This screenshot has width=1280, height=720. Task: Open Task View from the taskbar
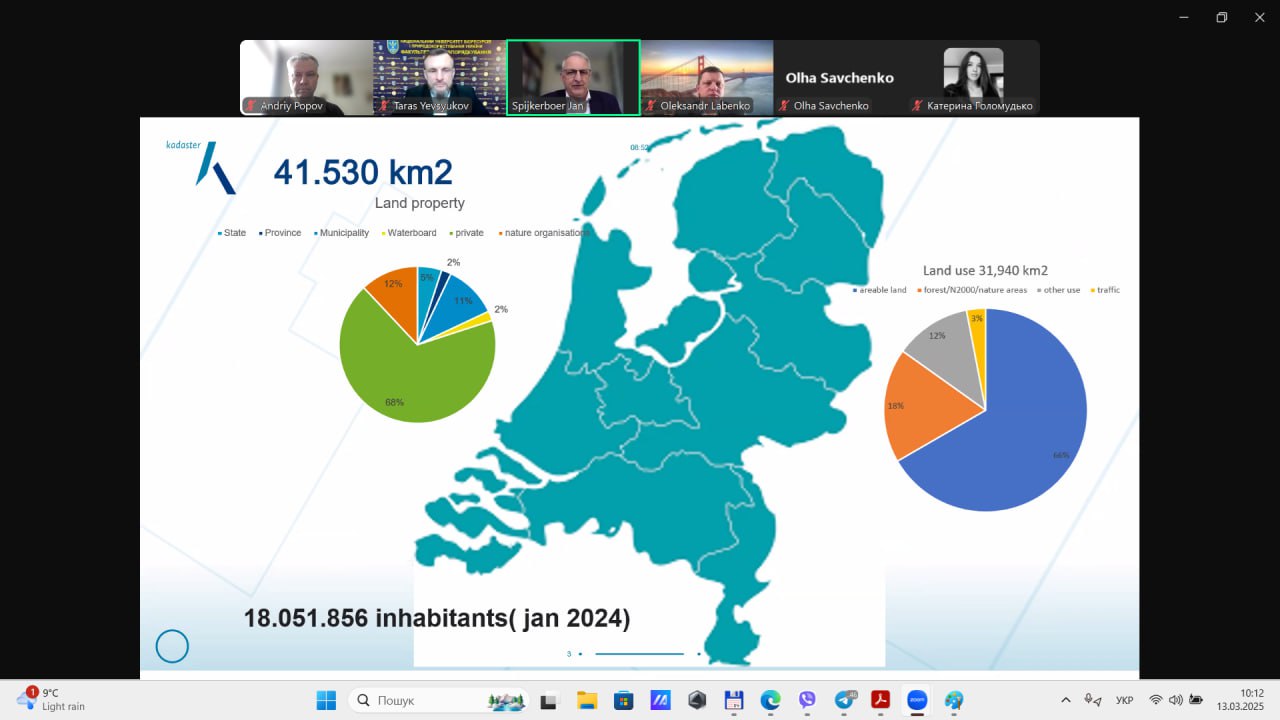548,700
